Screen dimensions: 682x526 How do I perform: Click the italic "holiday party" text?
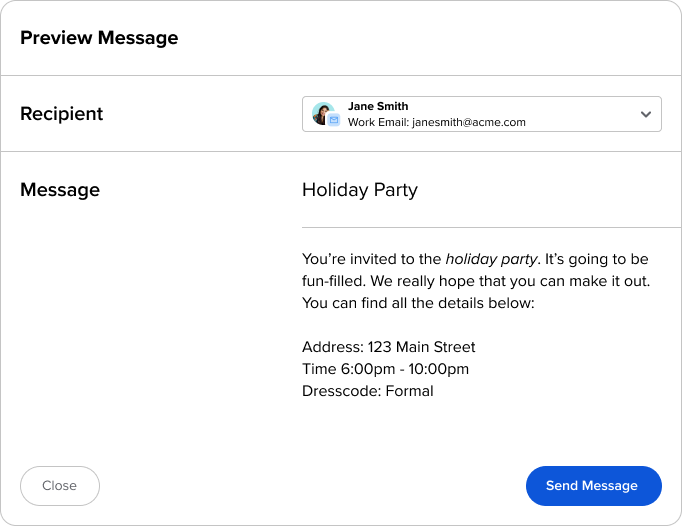pos(491,259)
